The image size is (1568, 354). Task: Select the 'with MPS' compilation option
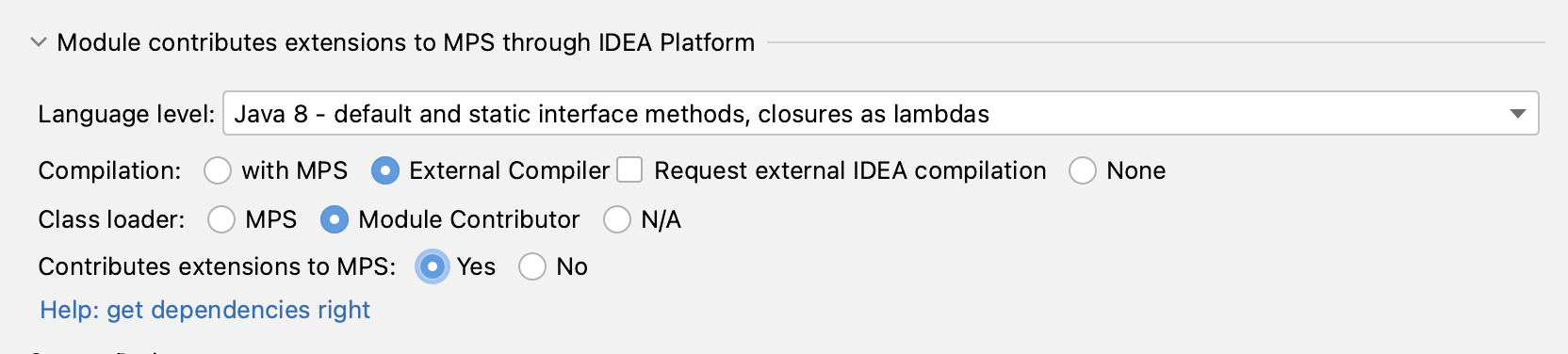point(218,170)
